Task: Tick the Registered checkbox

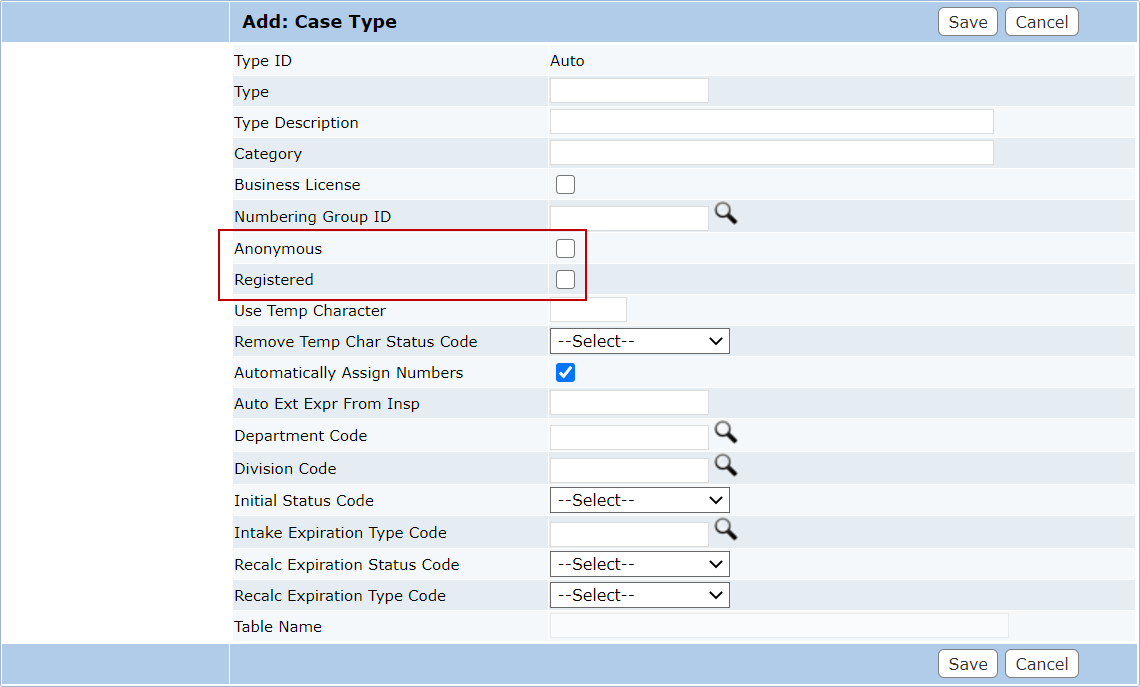Action: [565, 280]
